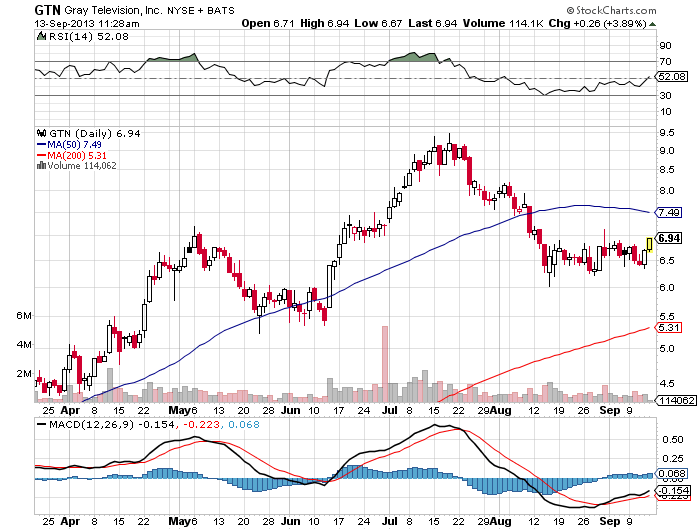
Task: Click the RSI(14) 52.08 legend label
Action: 89,37
